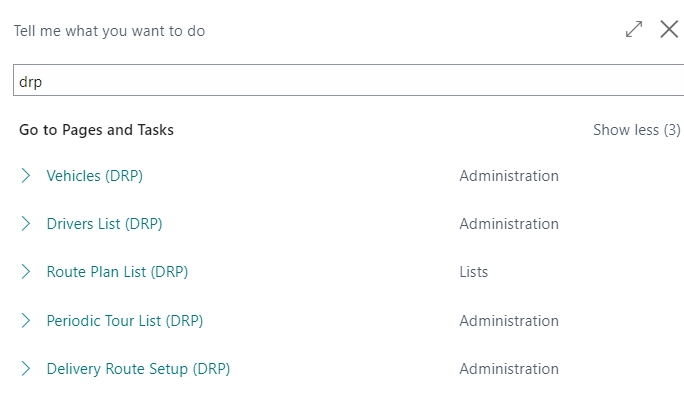Expand the search dialog to full size

click(633, 30)
